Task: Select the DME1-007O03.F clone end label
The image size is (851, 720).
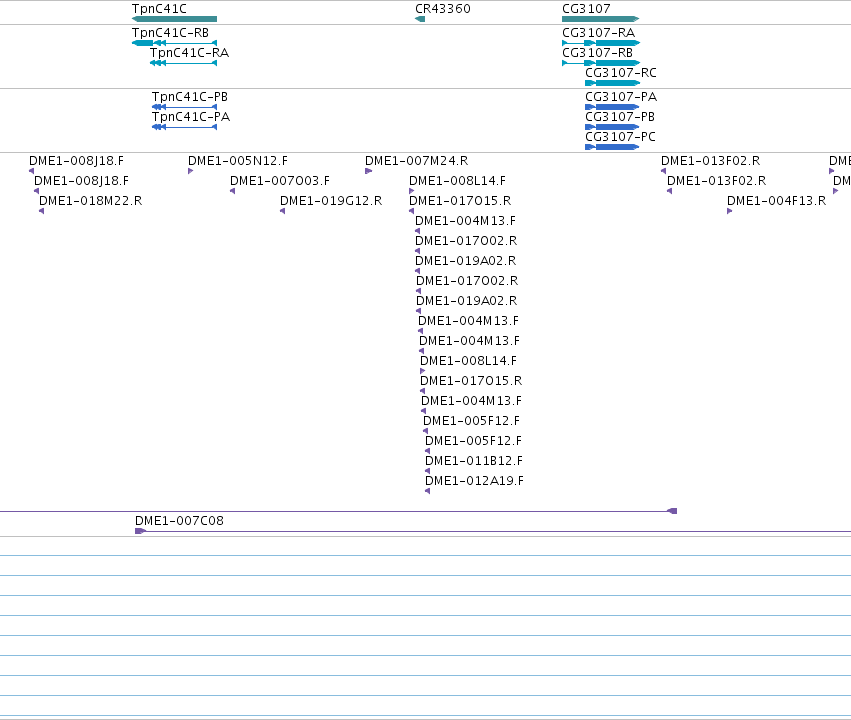Action: (280, 181)
